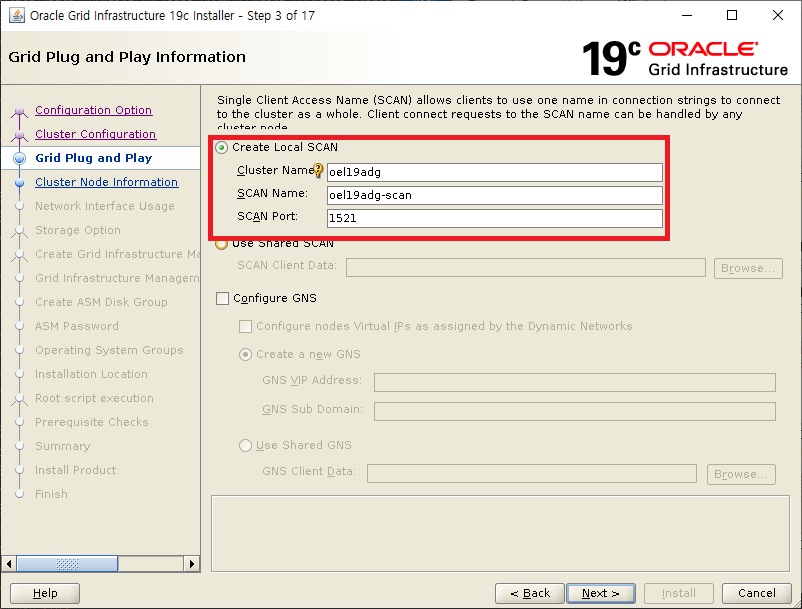
Task: Open the Cluster Configuration step link
Action: coord(96,134)
